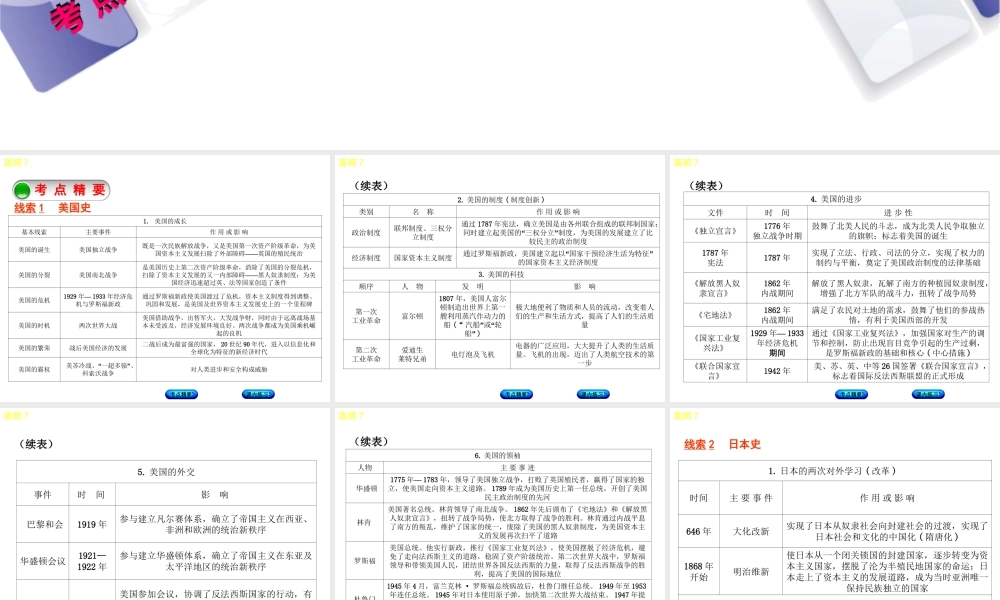Click the 政治制度 cell
The width and height of the screenshot is (1000, 600).
tap(366, 233)
